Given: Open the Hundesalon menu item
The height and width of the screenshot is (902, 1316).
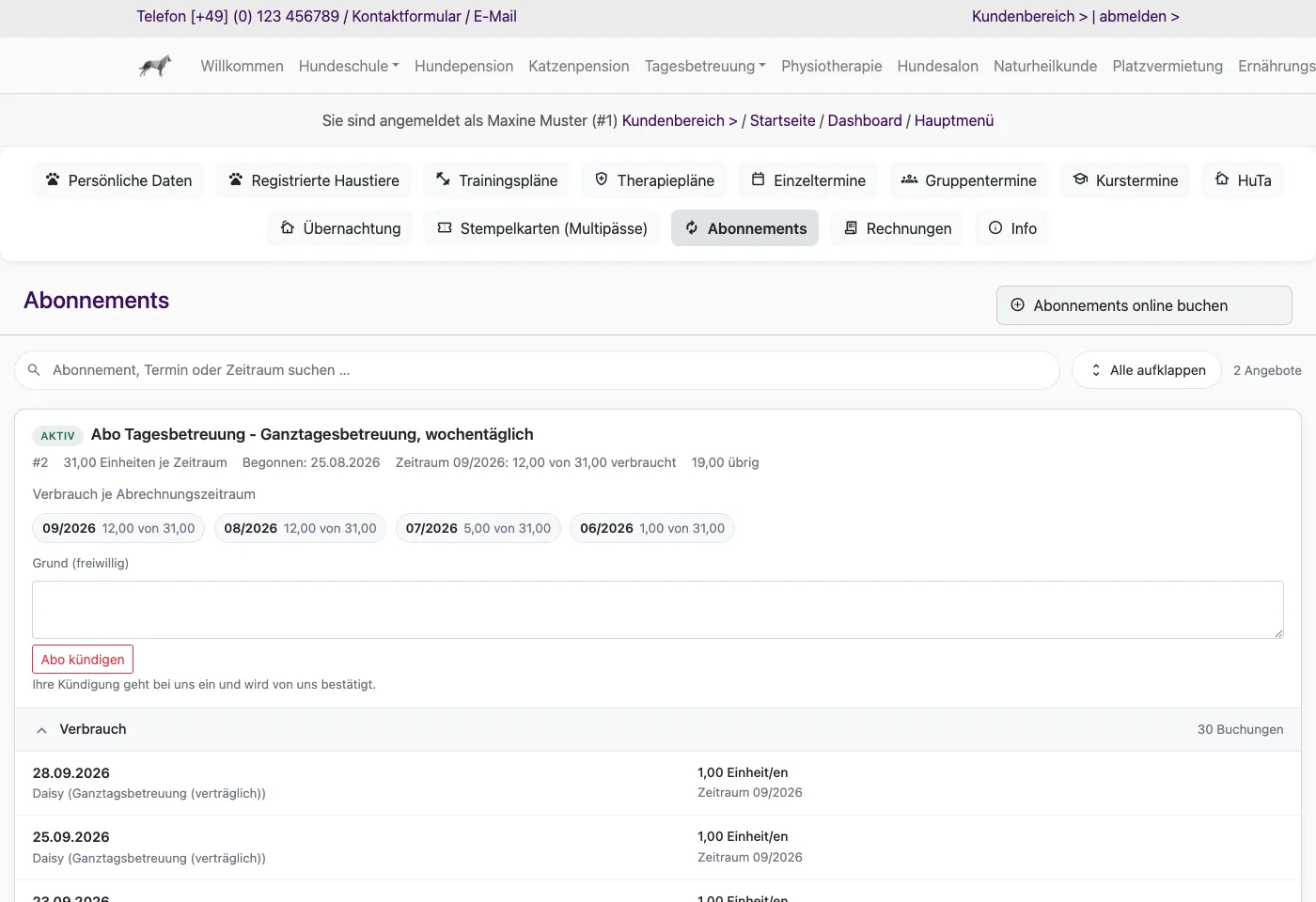Looking at the screenshot, I should [938, 66].
